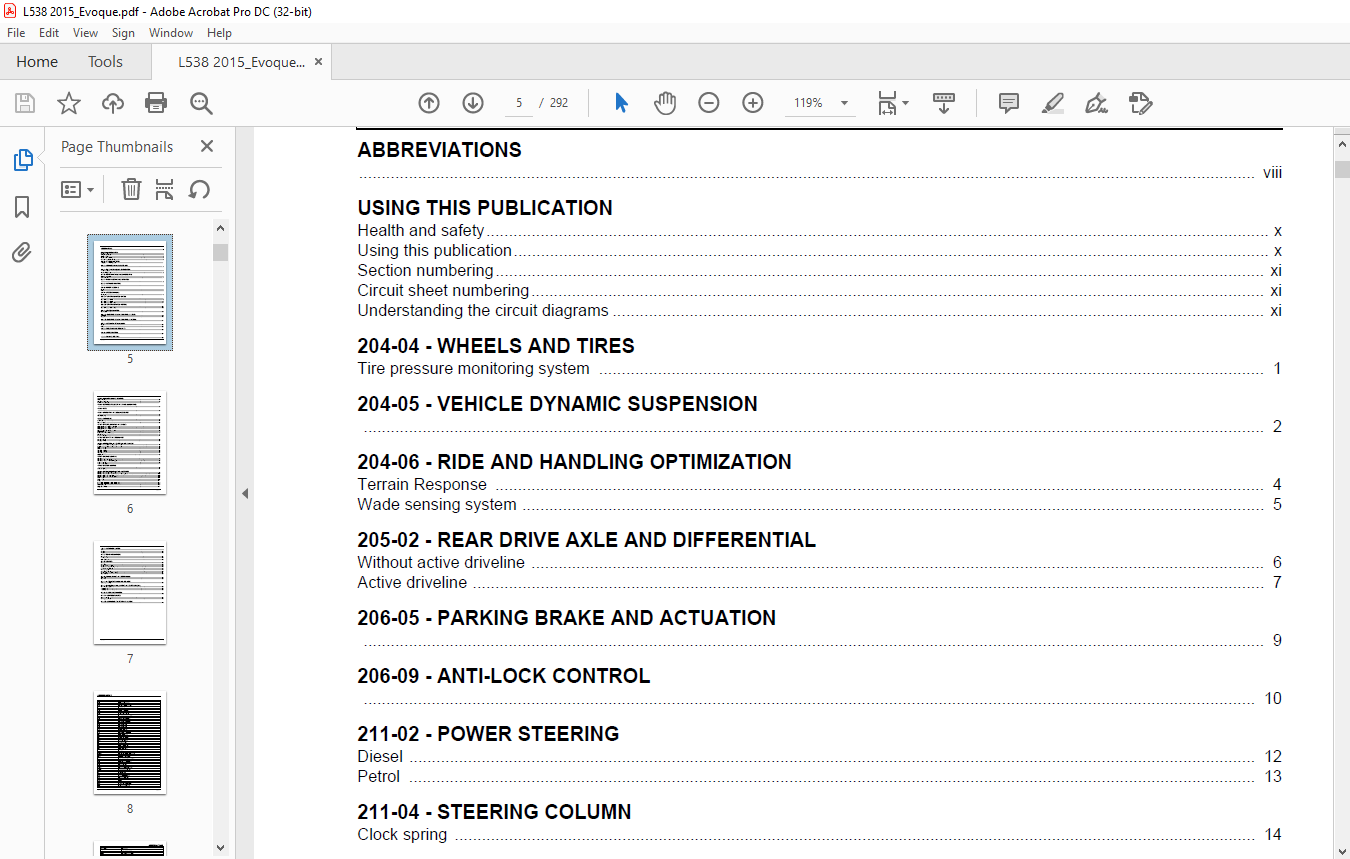Click the ABBREVIATIONS heading
The image size is (1350, 859).
click(440, 150)
